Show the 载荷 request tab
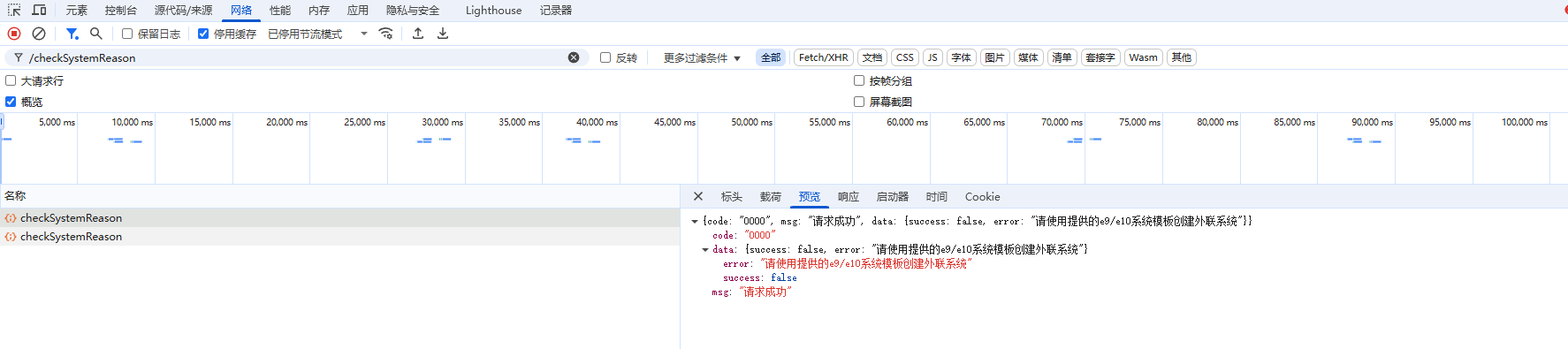Screen dimensions: 1568x349 click(x=771, y=196)
